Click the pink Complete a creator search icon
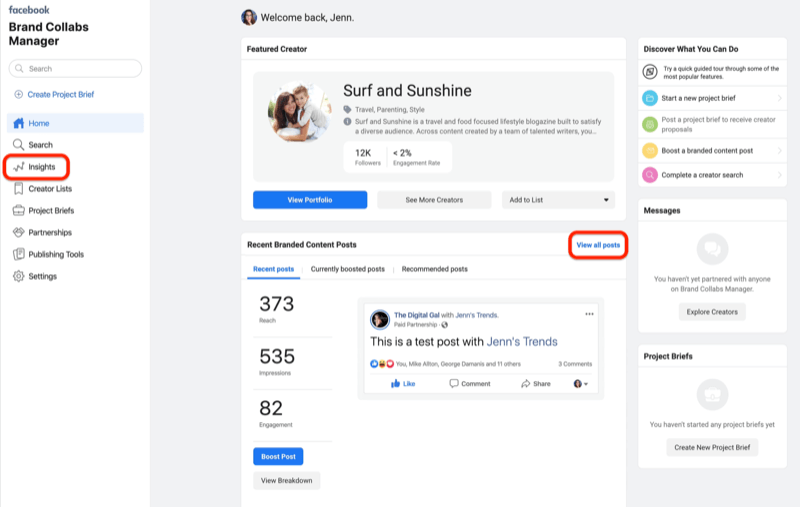This screenshot has height=507, width=800. tap(649, 175)
